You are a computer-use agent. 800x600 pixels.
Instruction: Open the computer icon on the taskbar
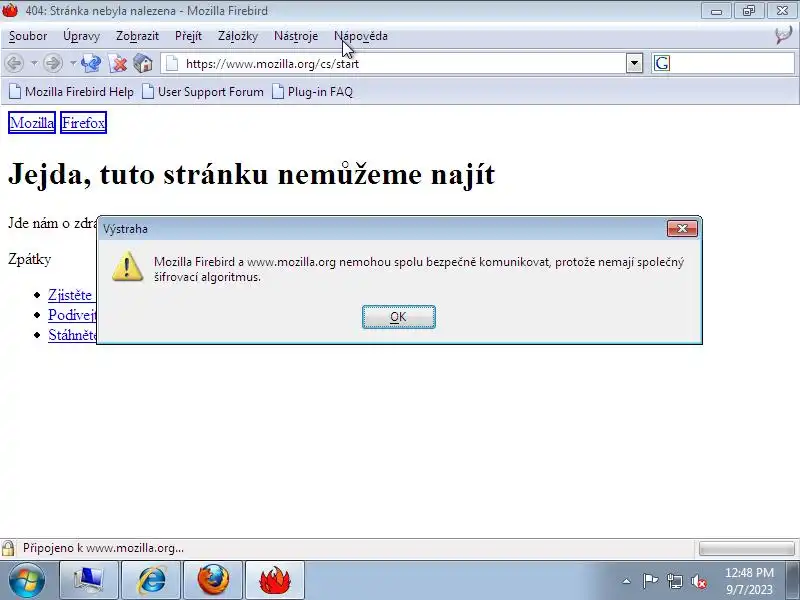(x=89, y=580)
